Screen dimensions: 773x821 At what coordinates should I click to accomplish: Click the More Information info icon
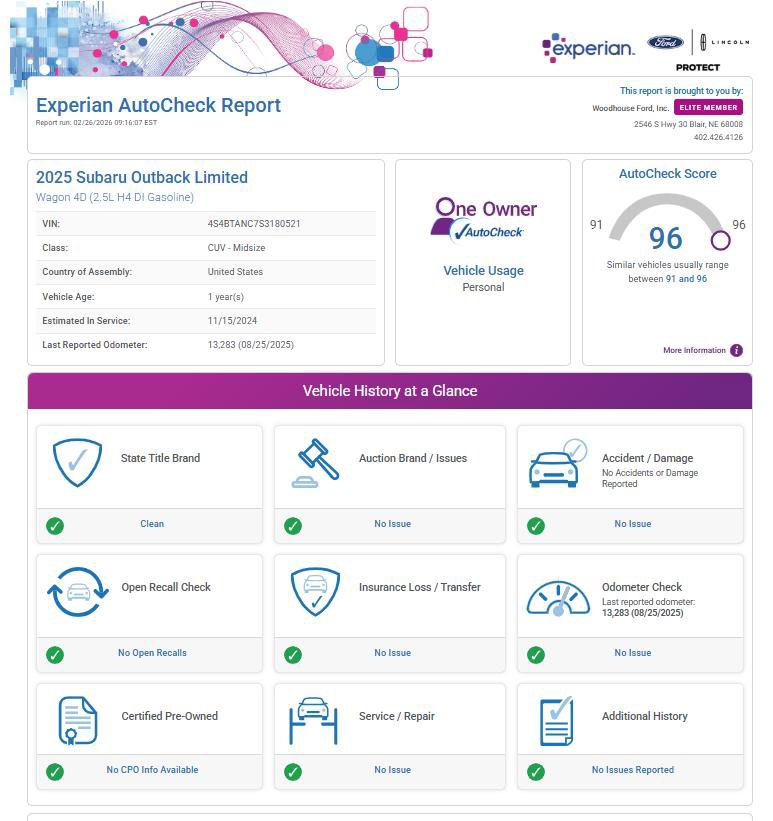(736, 351)
